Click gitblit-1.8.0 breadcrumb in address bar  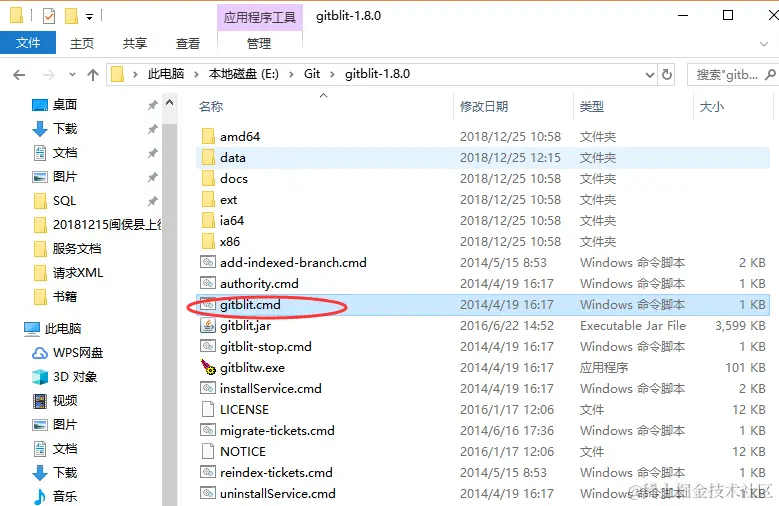[378, 74]
